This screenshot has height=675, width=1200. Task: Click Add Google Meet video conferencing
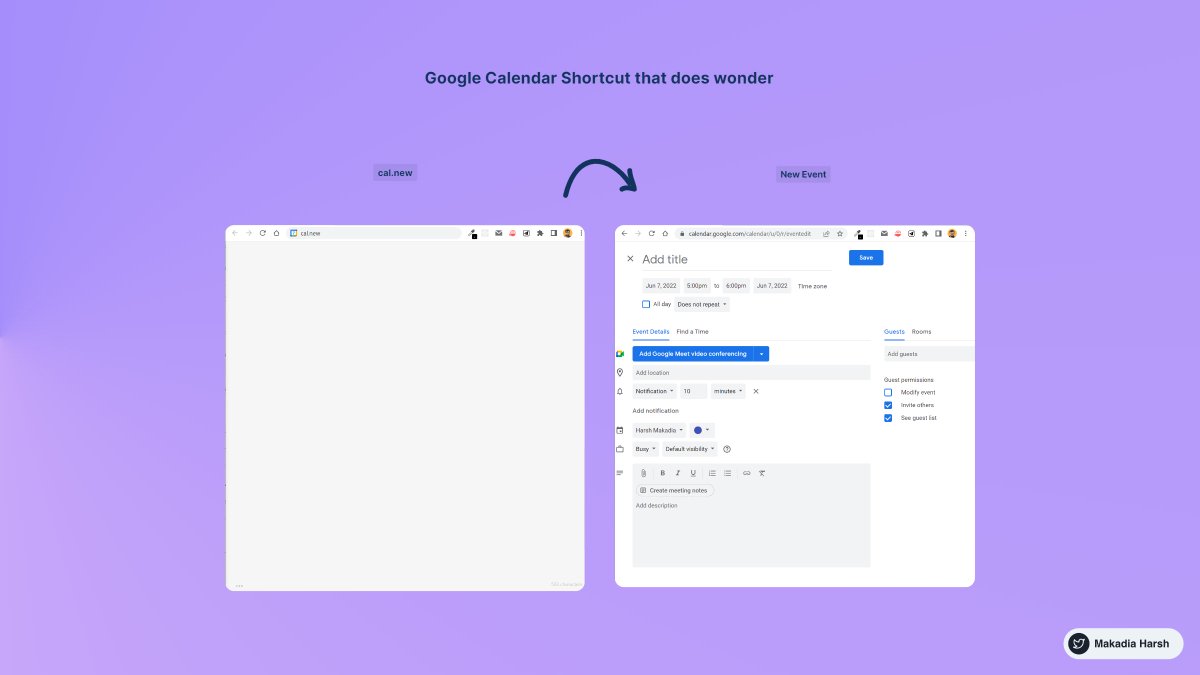pos(693,354)
